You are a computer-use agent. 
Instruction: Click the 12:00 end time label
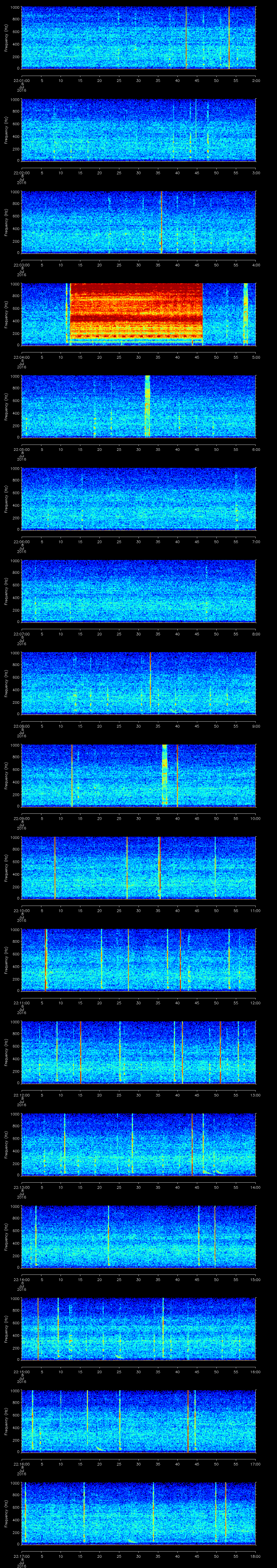click(x=255, y=1003)
